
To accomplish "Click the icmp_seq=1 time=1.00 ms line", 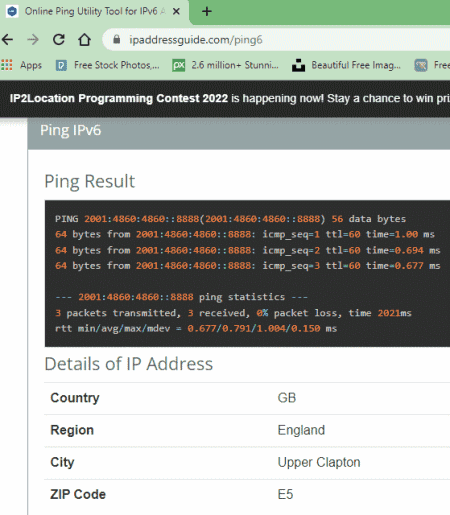I will click(245, 234).
